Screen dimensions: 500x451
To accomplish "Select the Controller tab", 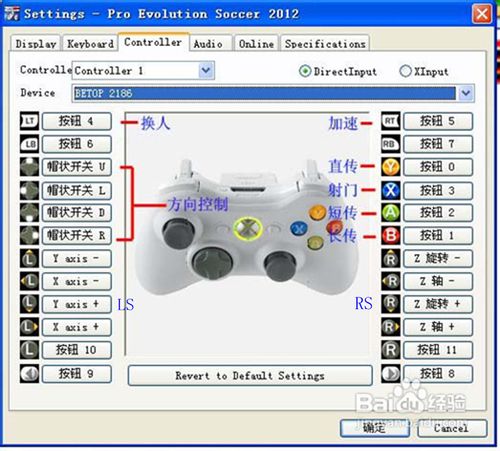I will (x=153, y=42).
